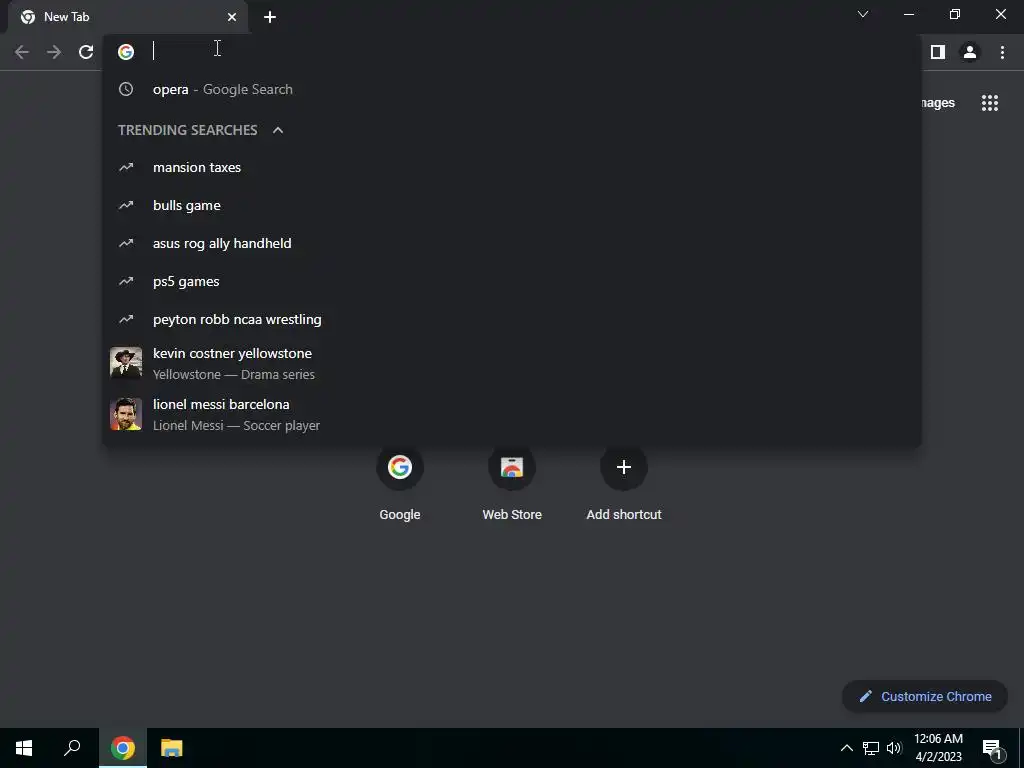
Task: Open the Google apps grid
Action: coord(990,103)
